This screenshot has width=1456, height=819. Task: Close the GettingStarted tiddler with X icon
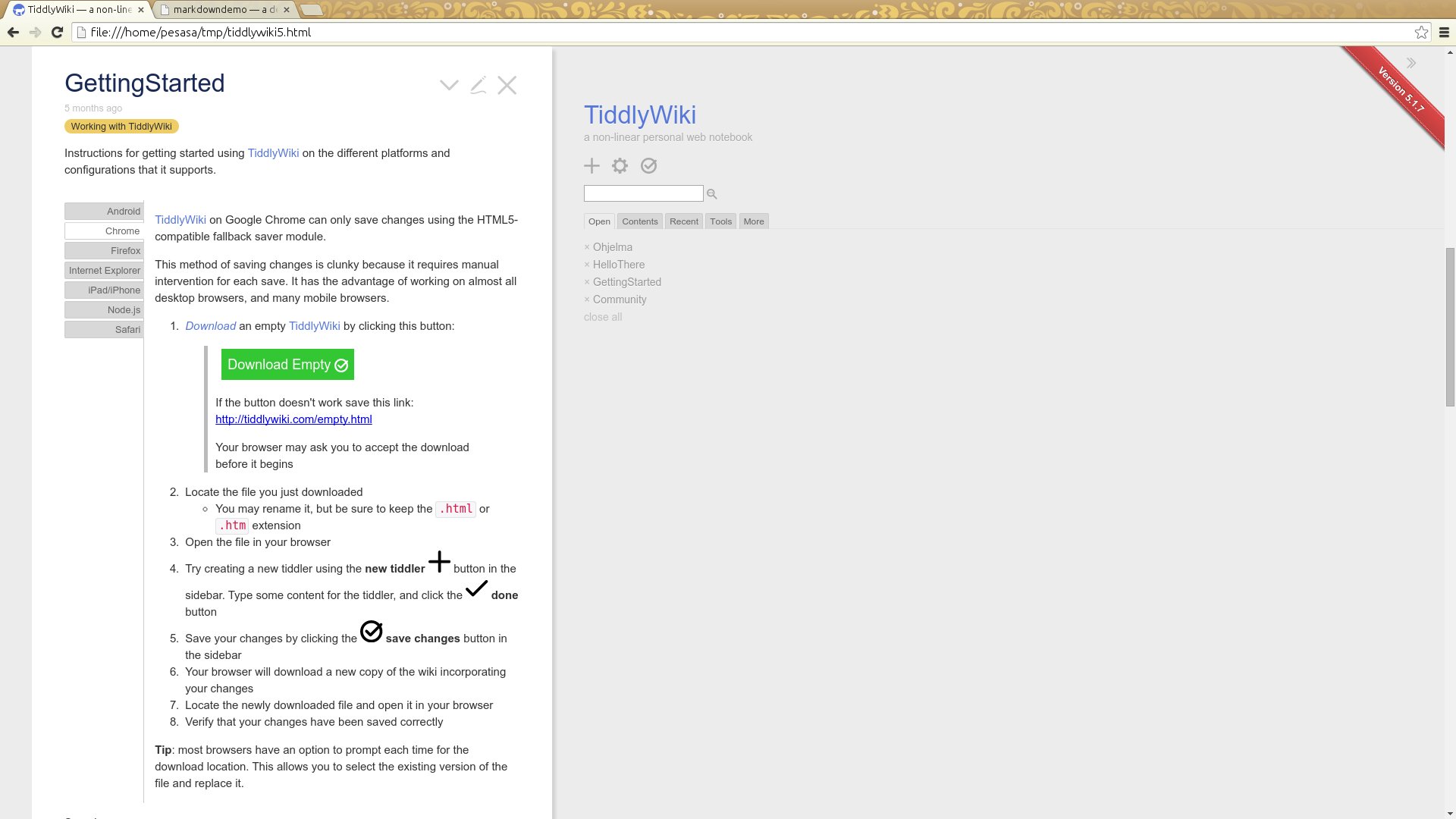click(x=507, y=85)
